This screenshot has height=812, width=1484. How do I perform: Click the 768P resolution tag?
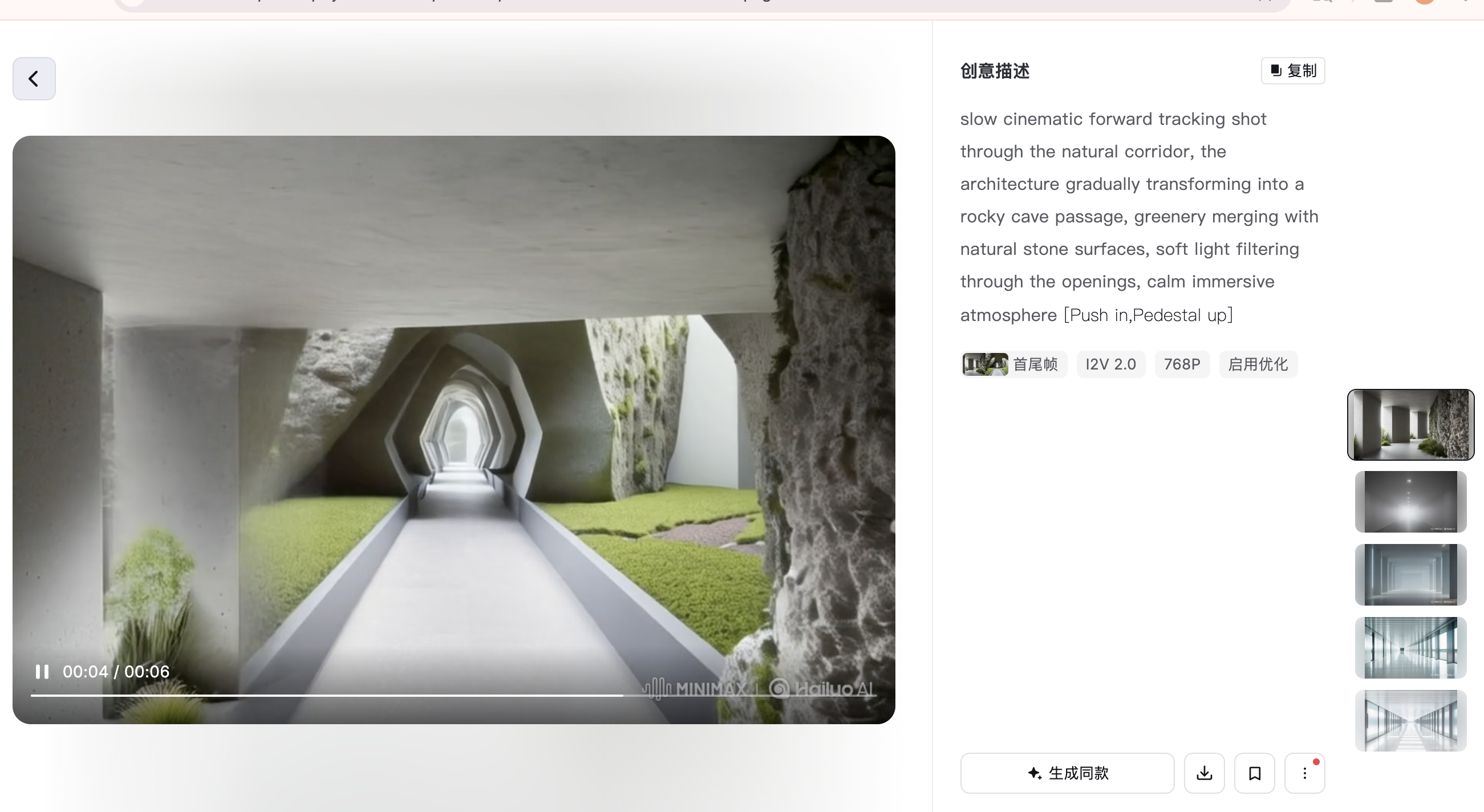pyautogui.click(x=1182, y=364)
